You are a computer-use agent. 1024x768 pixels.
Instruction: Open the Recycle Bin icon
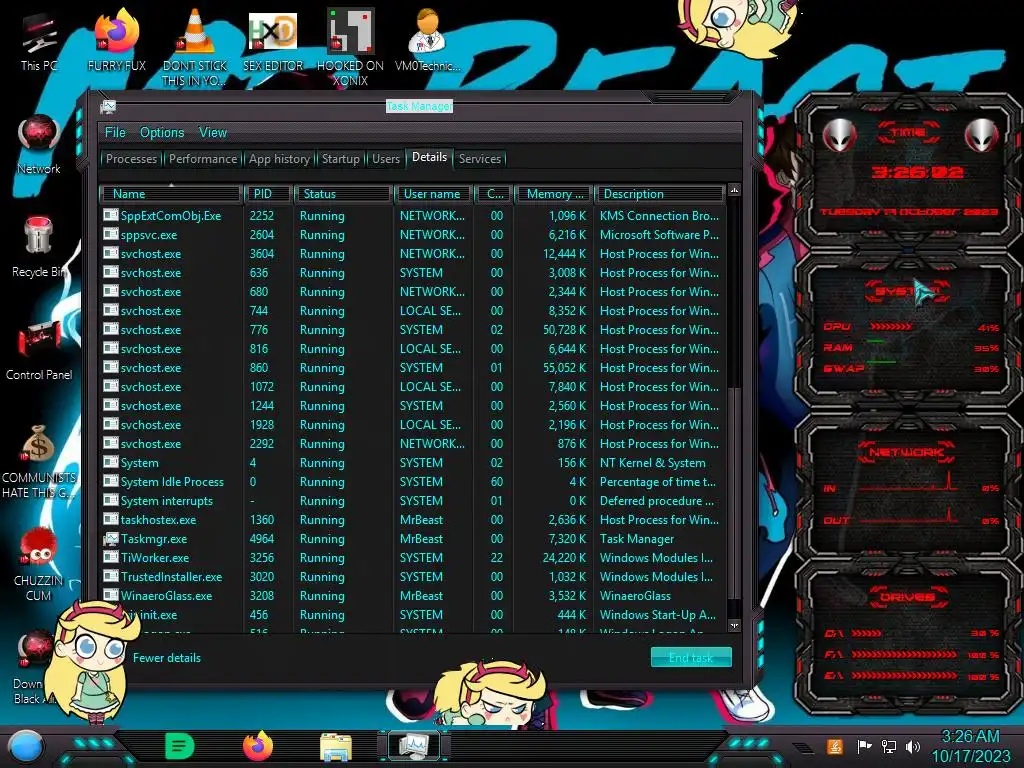[39, 247]
